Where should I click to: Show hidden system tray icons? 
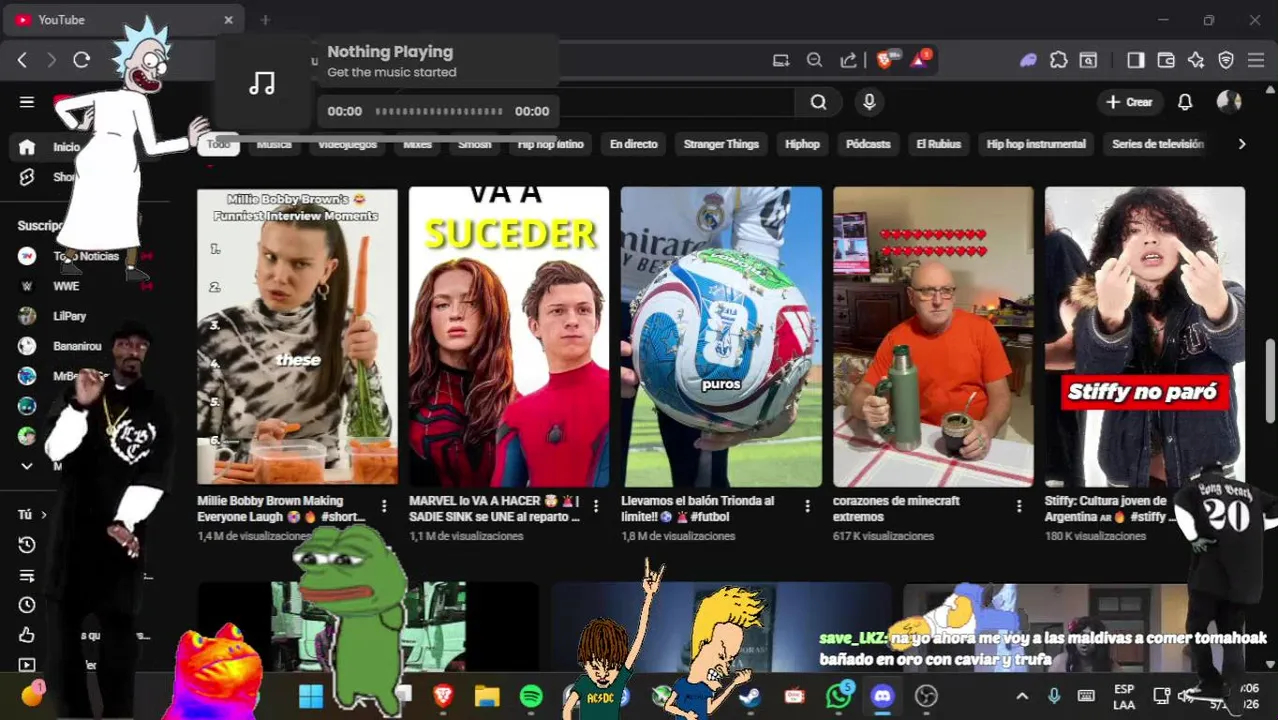click(1022, 696)
